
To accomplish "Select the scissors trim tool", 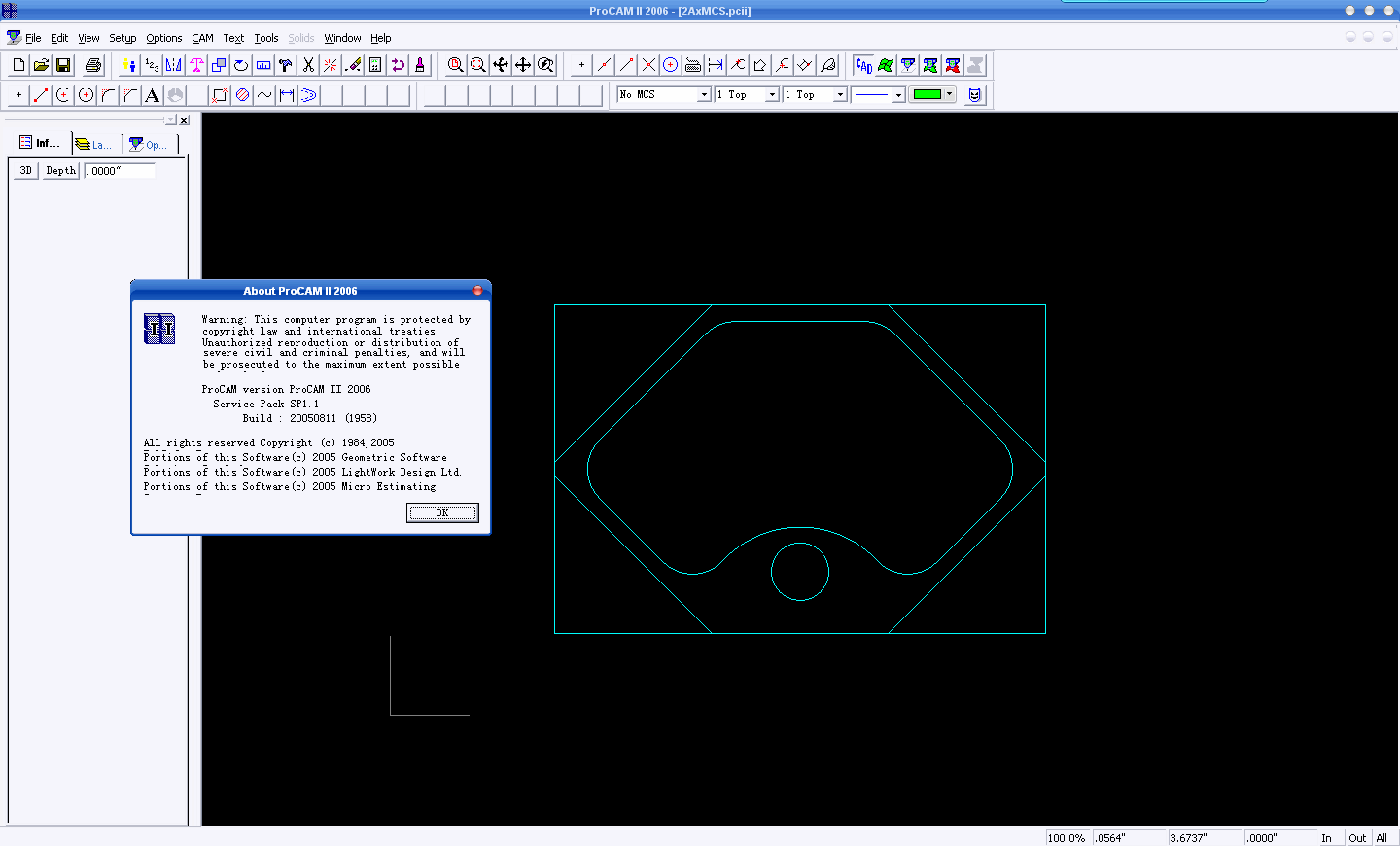I will [308, 65].
